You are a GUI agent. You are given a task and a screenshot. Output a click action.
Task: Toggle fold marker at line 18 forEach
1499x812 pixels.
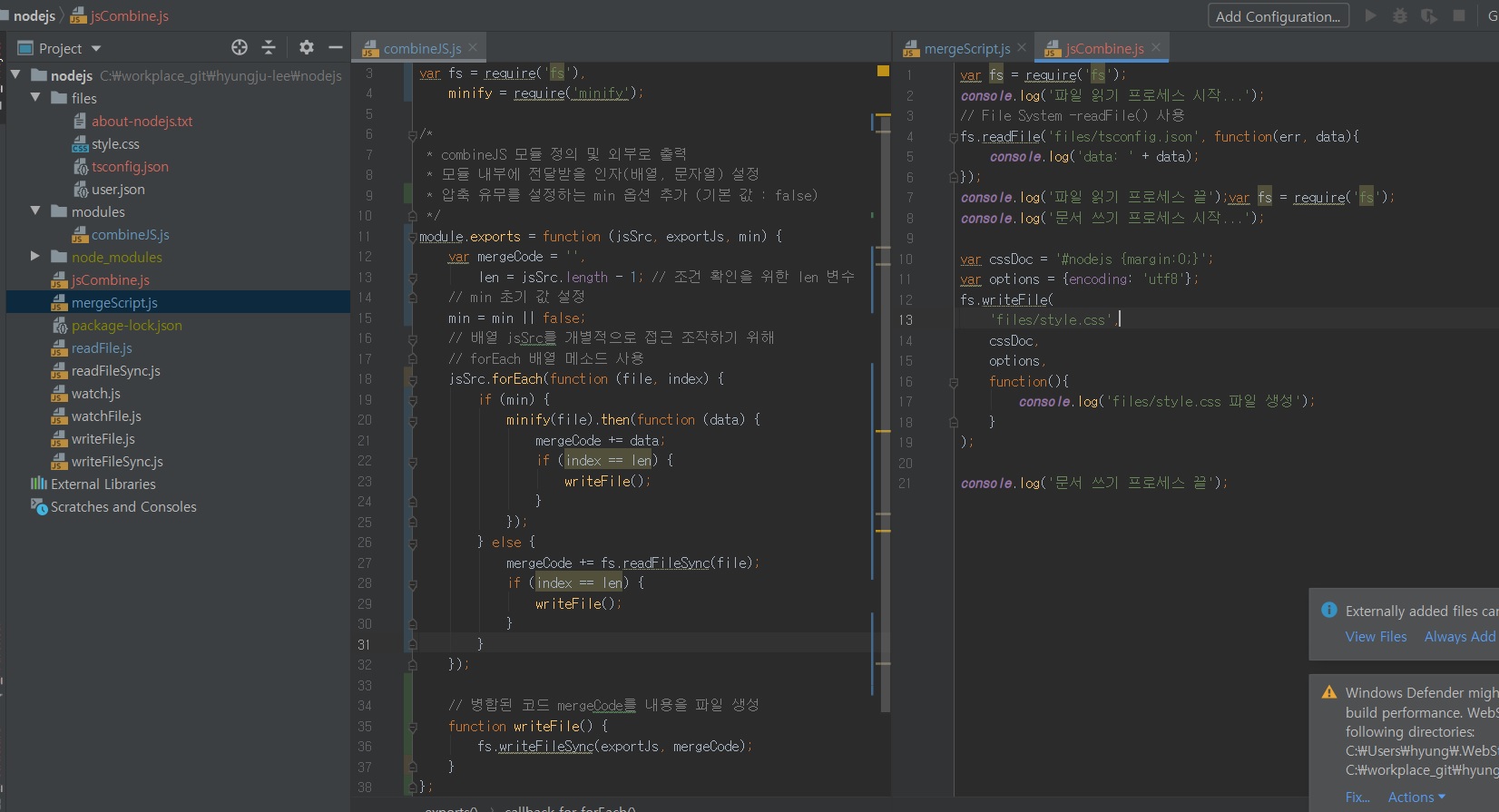(x=413, y=379)
